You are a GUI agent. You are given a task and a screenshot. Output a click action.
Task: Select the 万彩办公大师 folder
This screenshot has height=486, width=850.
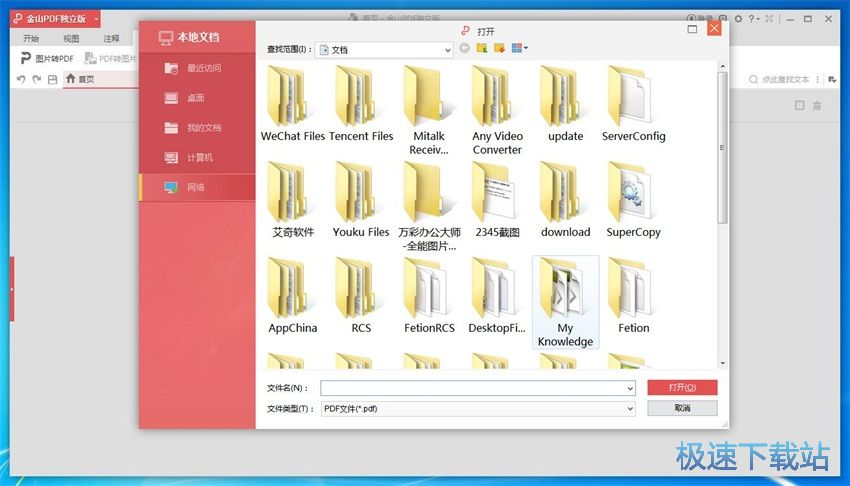[429, 206]
